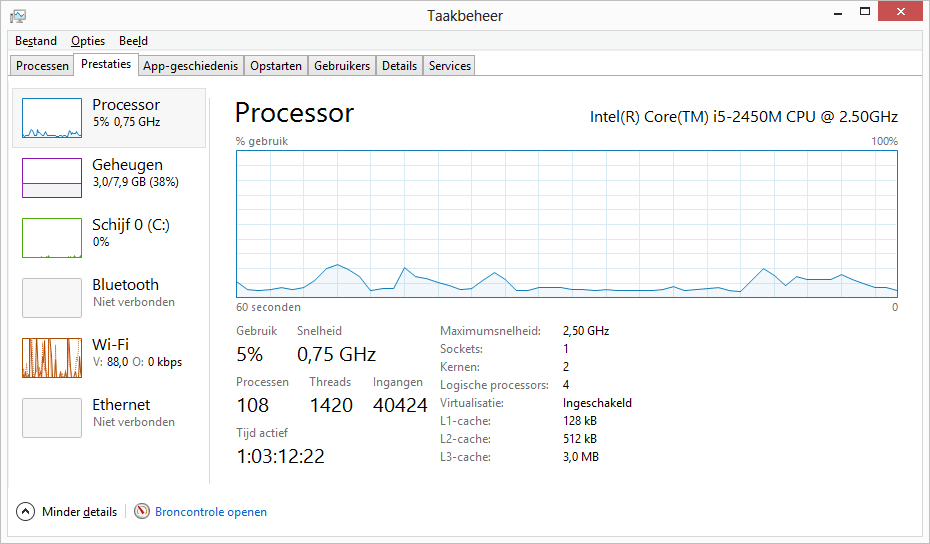Screen dimensions: 930x544
Task: Open the Schijf 0 (C:) graph thumbnail
Action: pyautogui.click(x=52, y=238)
